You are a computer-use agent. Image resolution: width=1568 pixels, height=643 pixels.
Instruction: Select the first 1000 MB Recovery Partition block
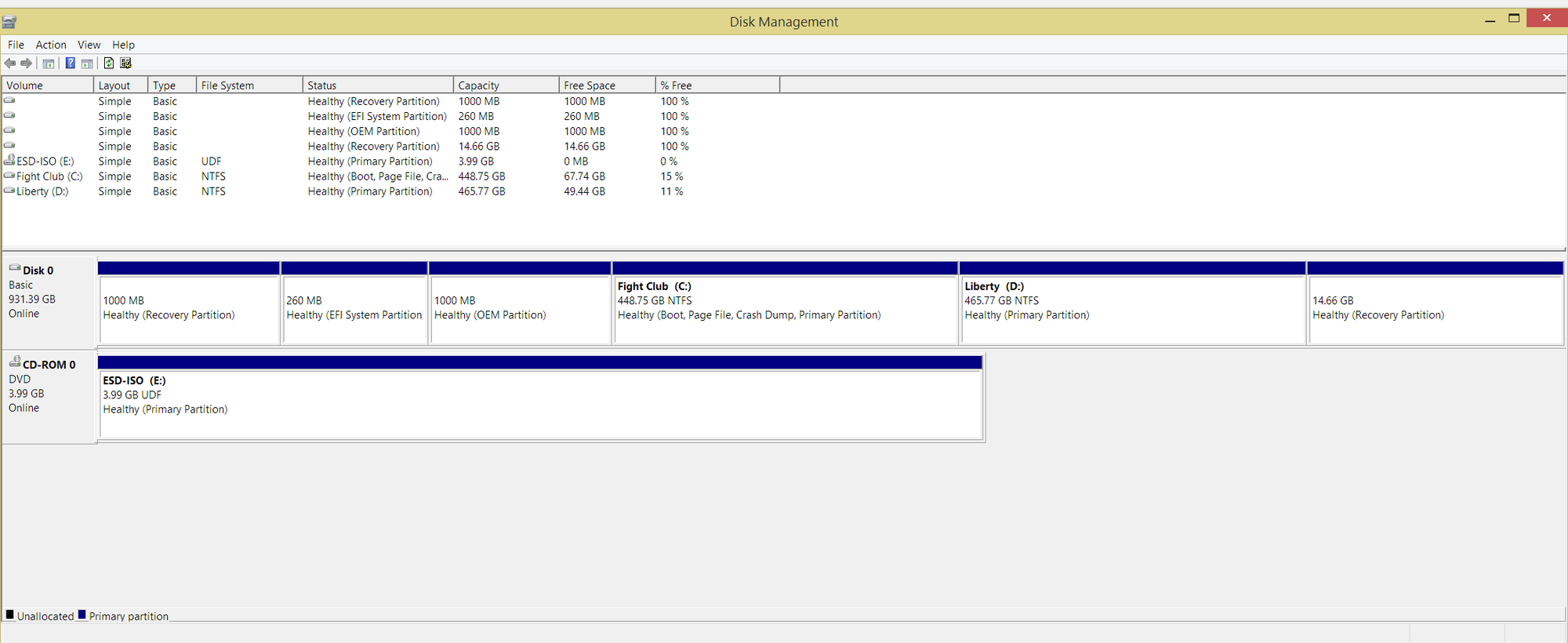[189, 303]
